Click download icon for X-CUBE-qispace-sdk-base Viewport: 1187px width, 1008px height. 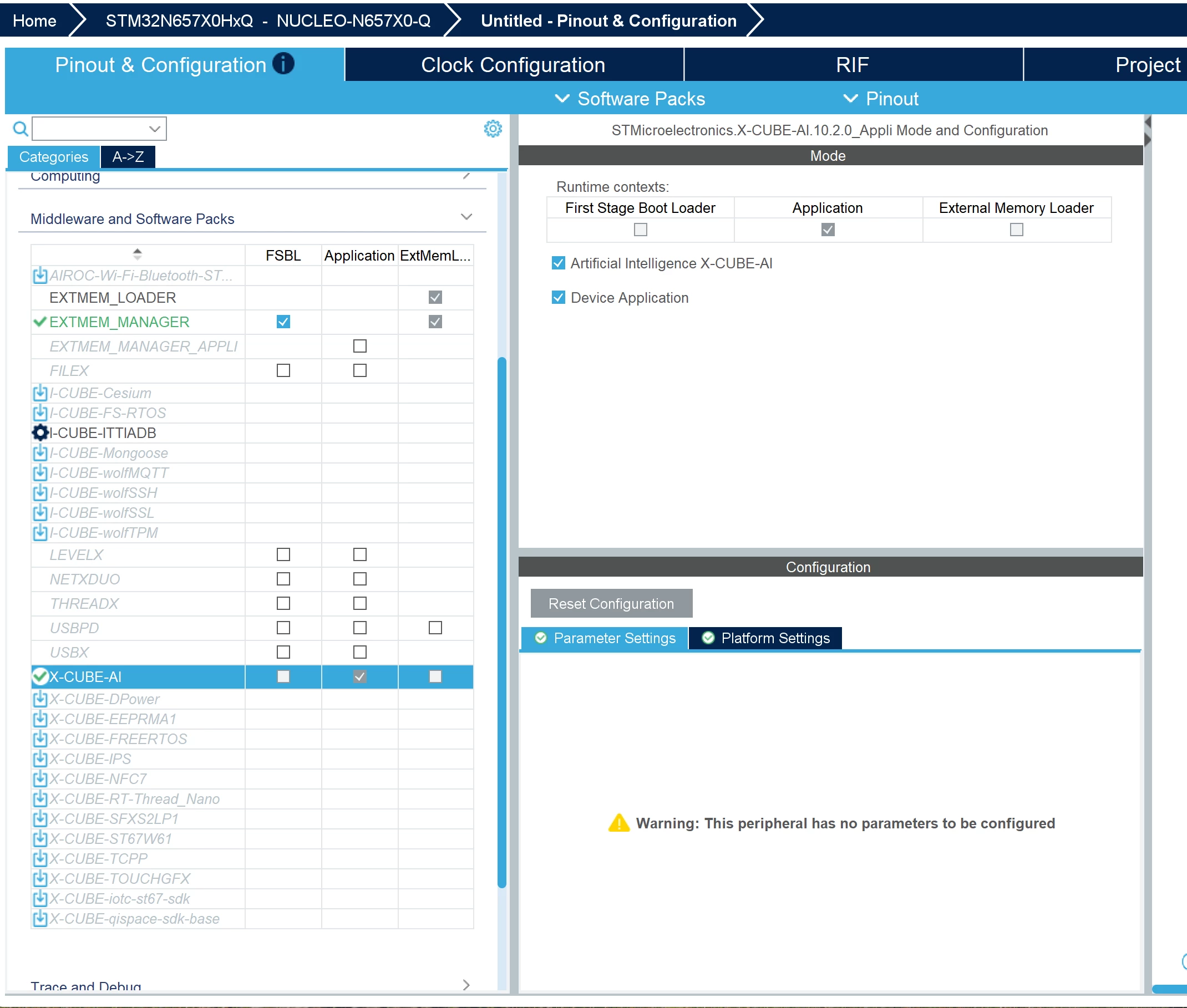coord(40,919)
